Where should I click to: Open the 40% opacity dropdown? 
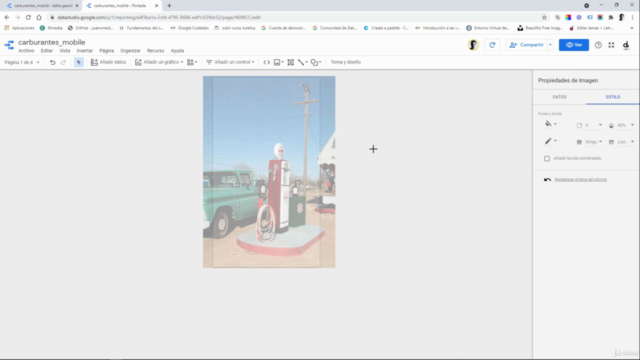621,125
